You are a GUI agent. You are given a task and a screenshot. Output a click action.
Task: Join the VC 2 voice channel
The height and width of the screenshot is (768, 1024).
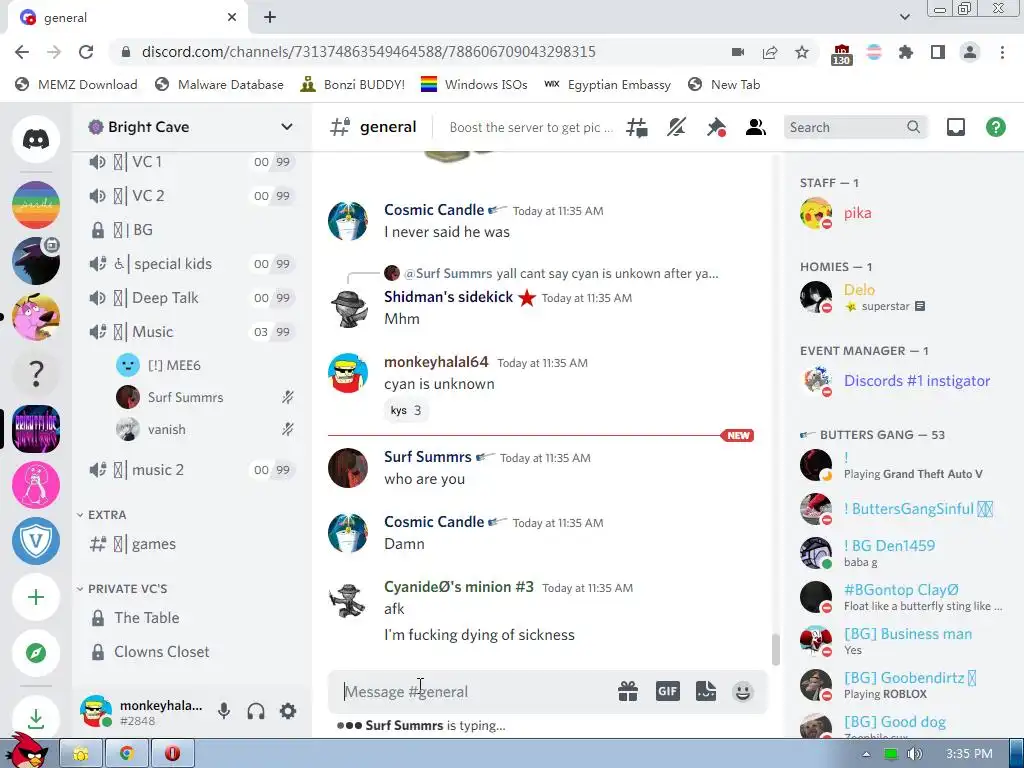coord(190,196)
